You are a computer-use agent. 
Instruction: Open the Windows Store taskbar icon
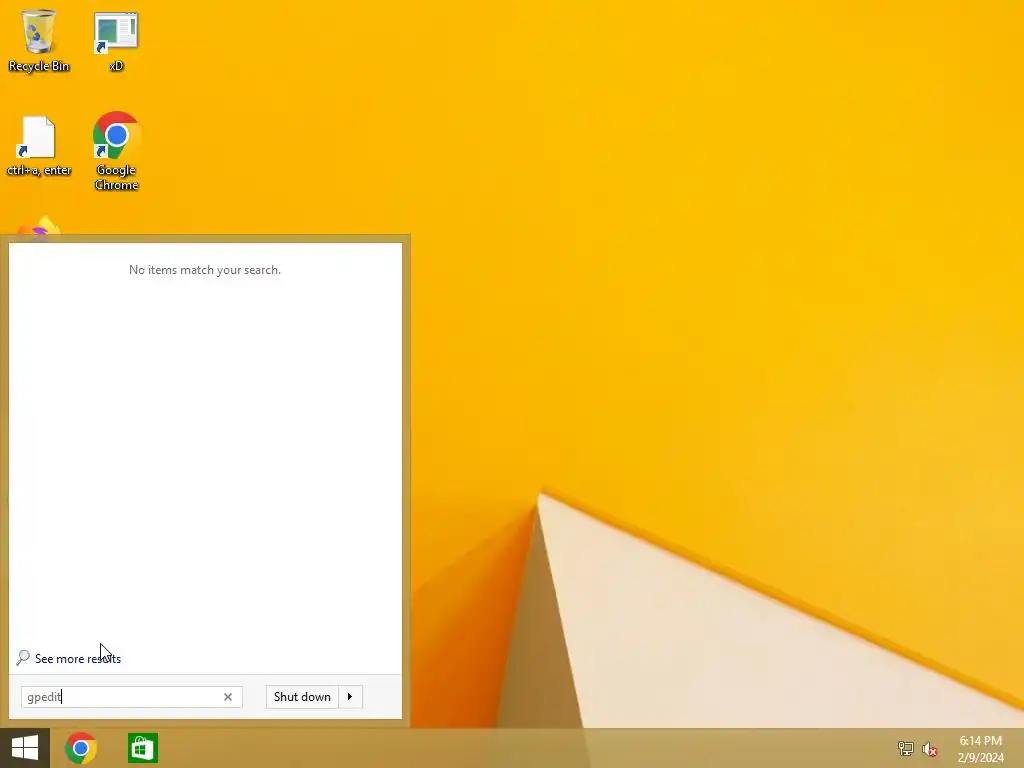click(142, 748)
